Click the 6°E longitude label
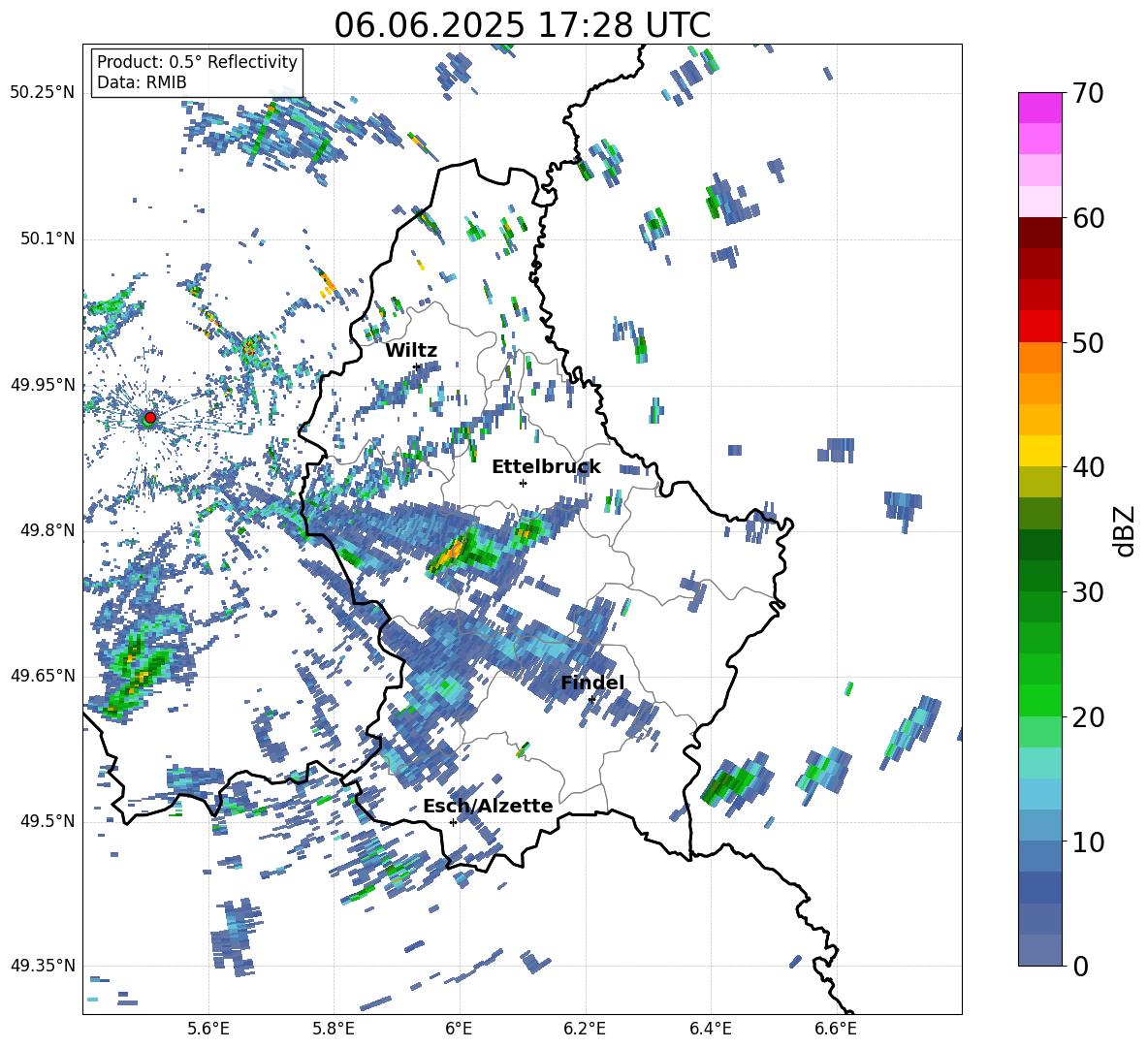Screen dimensions: 1148x1048 pos(459,1029)
